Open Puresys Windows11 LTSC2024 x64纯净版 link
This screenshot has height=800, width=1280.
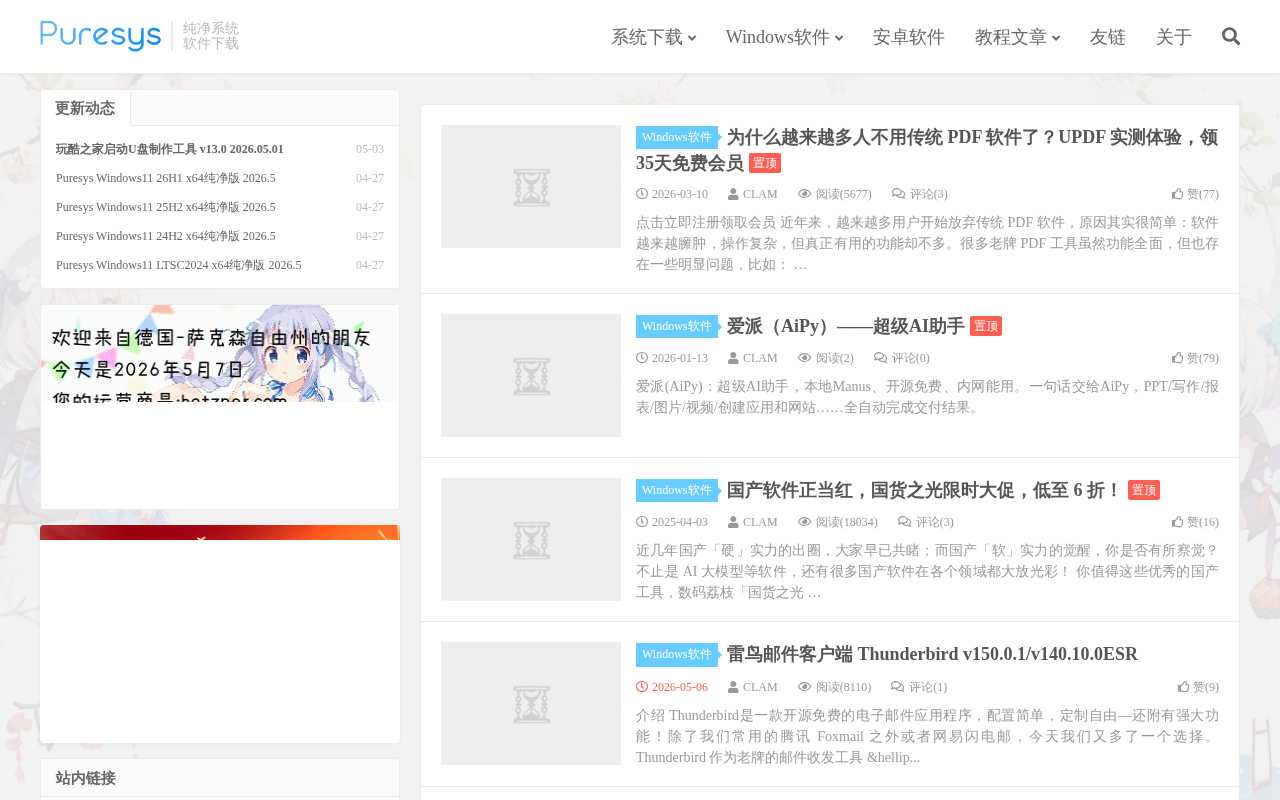click(x=179, y=265)
